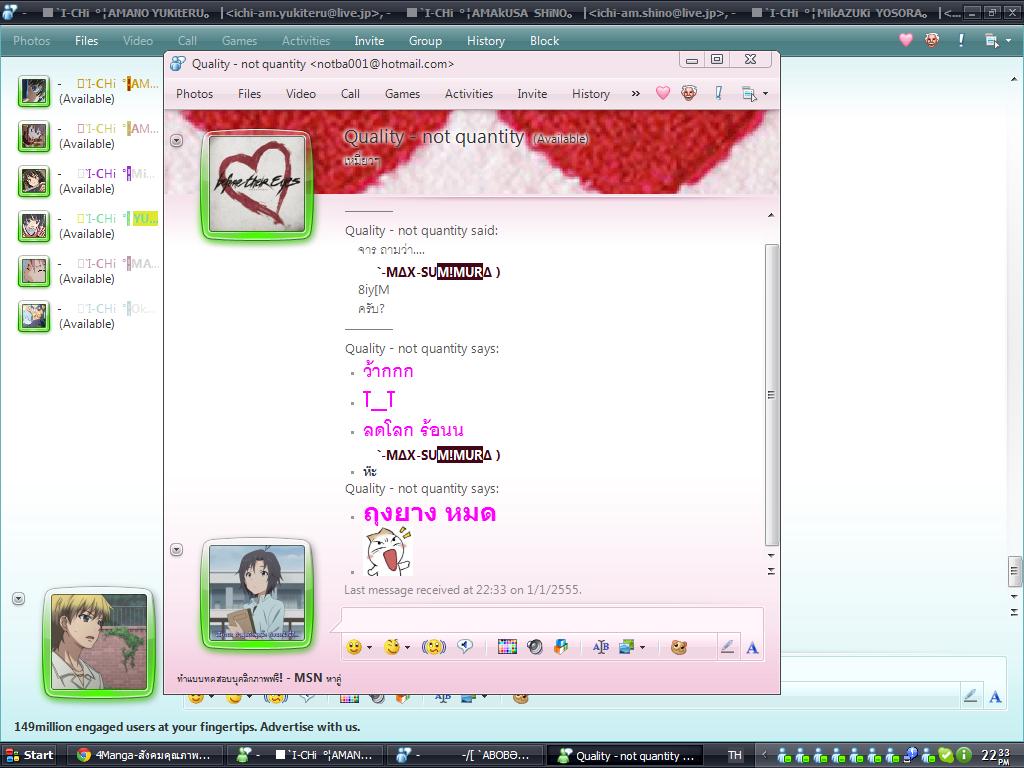
Task: Collapse your display picture in the group window
Action: tap(18, 599)
